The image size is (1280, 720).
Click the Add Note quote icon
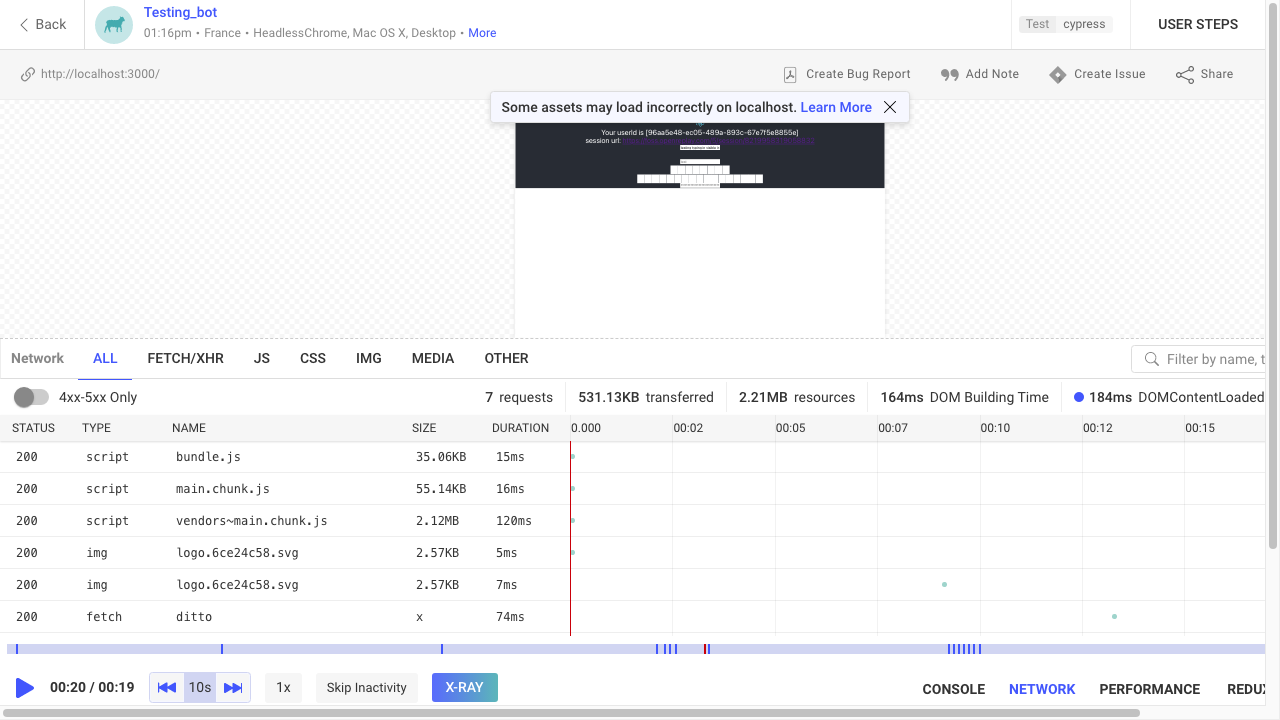click(x=950, y=74)
